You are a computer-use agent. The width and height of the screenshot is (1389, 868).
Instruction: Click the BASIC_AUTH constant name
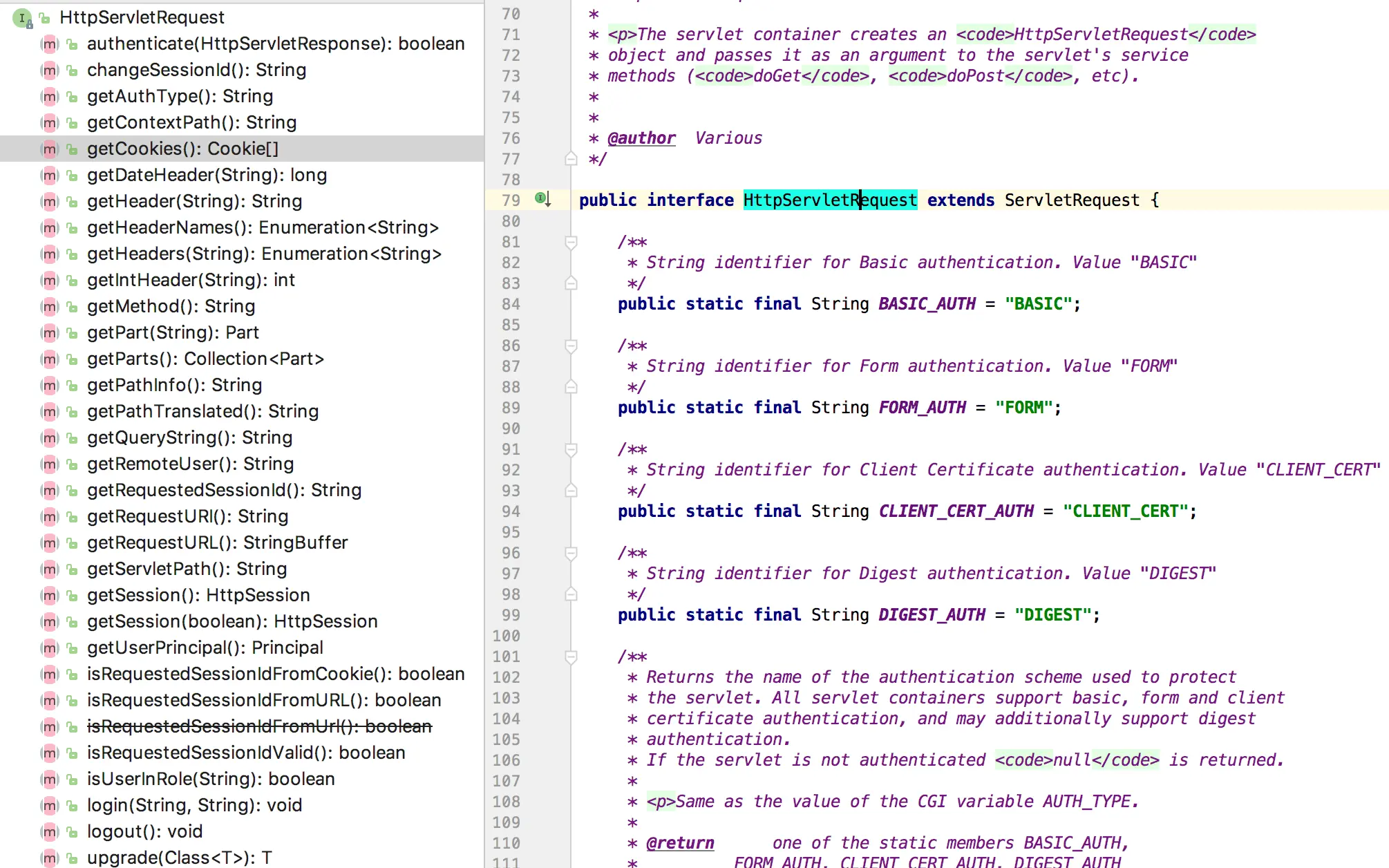pos(927,304)
